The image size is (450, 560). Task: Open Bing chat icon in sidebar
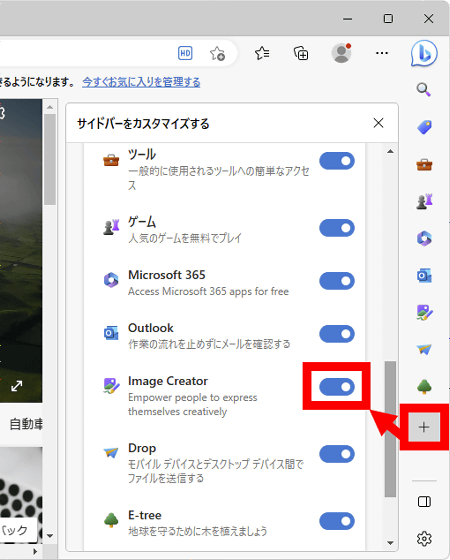(424, 54)
